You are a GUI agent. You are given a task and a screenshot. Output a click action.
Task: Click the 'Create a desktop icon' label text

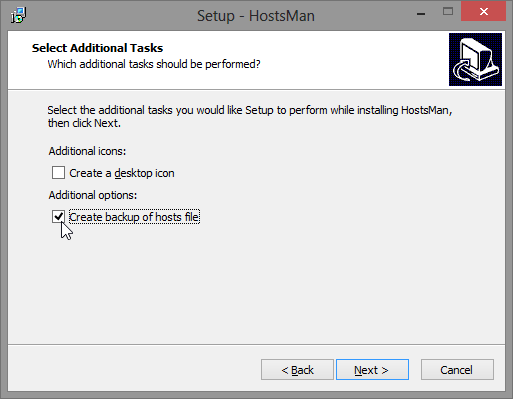pyautogui.click(x=122, y=173)
